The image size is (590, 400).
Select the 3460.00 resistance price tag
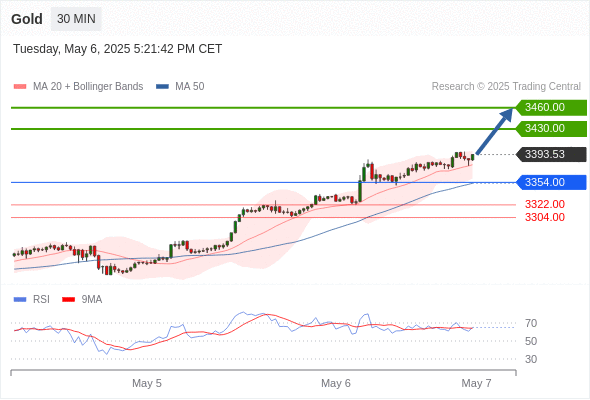pos(551,108)
